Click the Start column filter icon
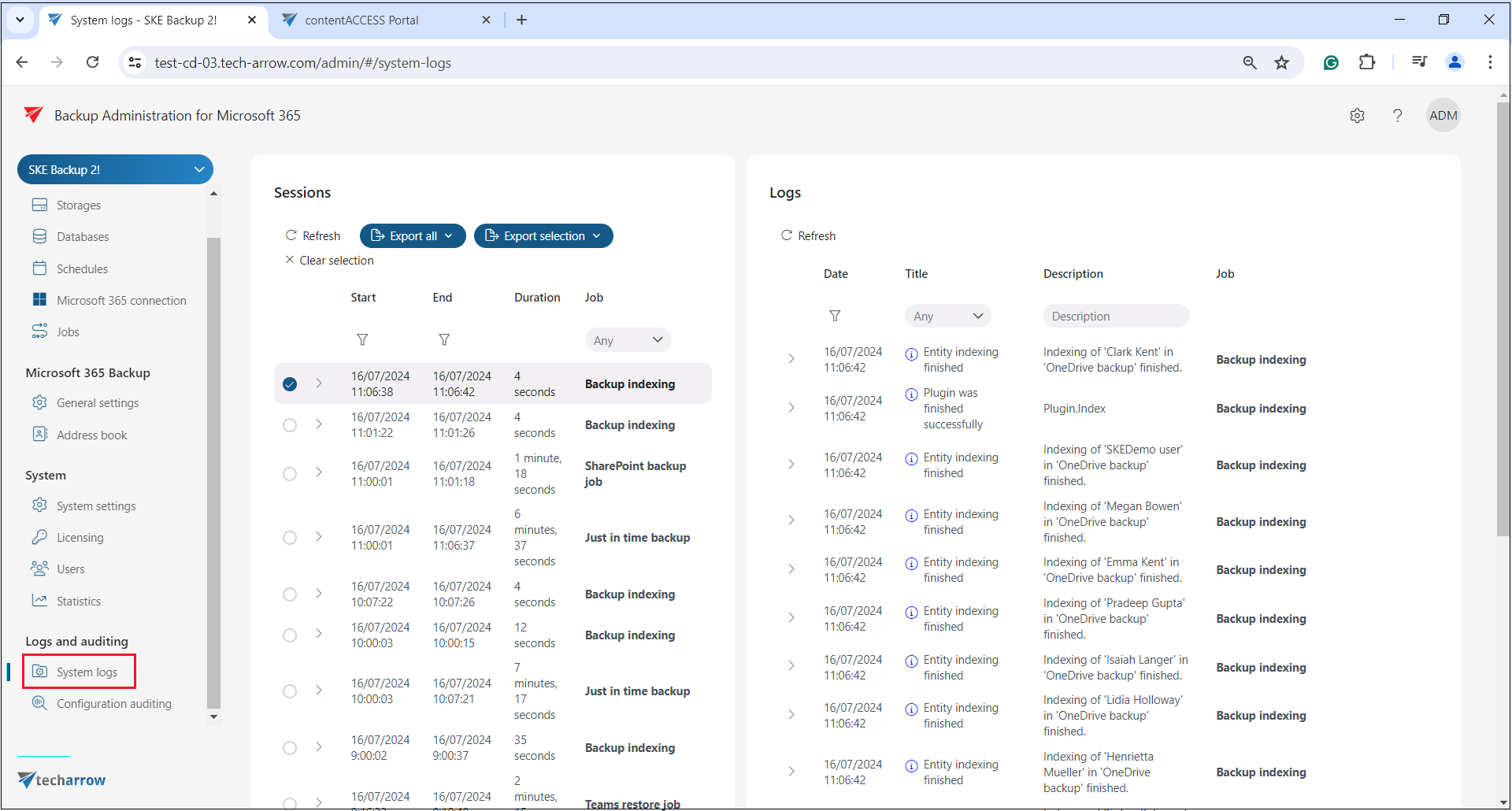 point(362,339)
